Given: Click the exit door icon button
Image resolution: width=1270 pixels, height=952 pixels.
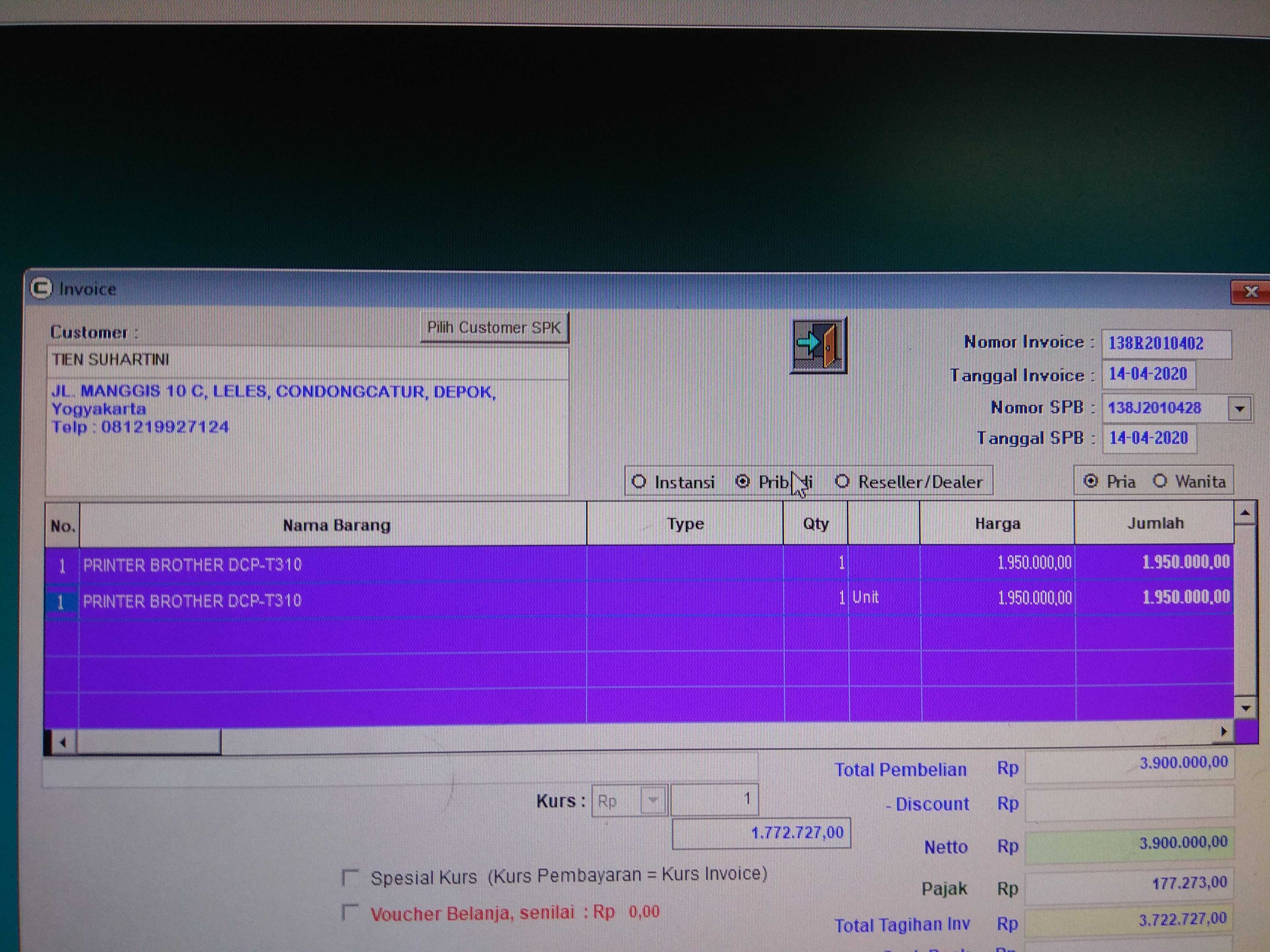Looking at the screenshot, I should [818, 346].
